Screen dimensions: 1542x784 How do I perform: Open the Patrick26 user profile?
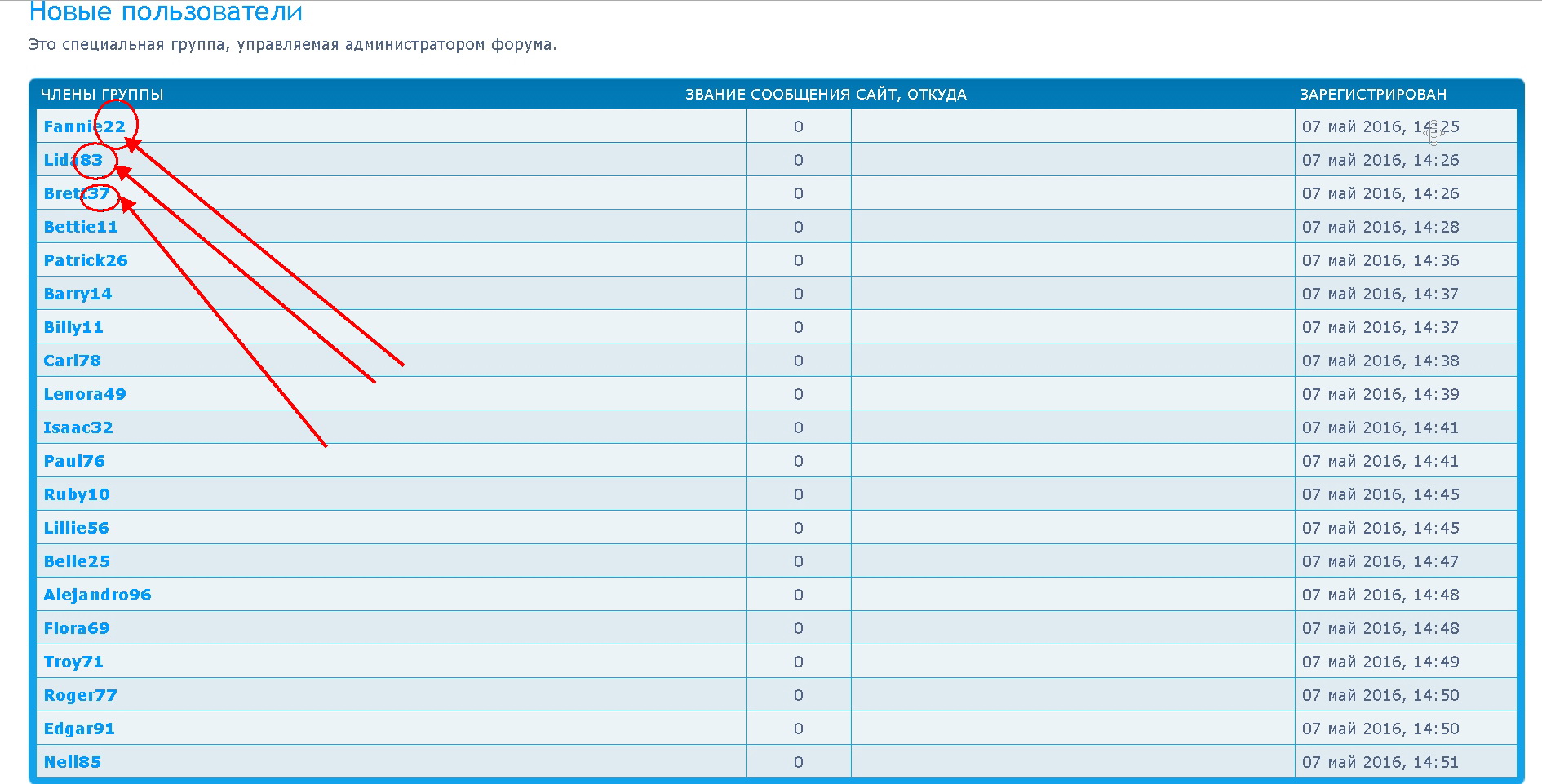86,260
